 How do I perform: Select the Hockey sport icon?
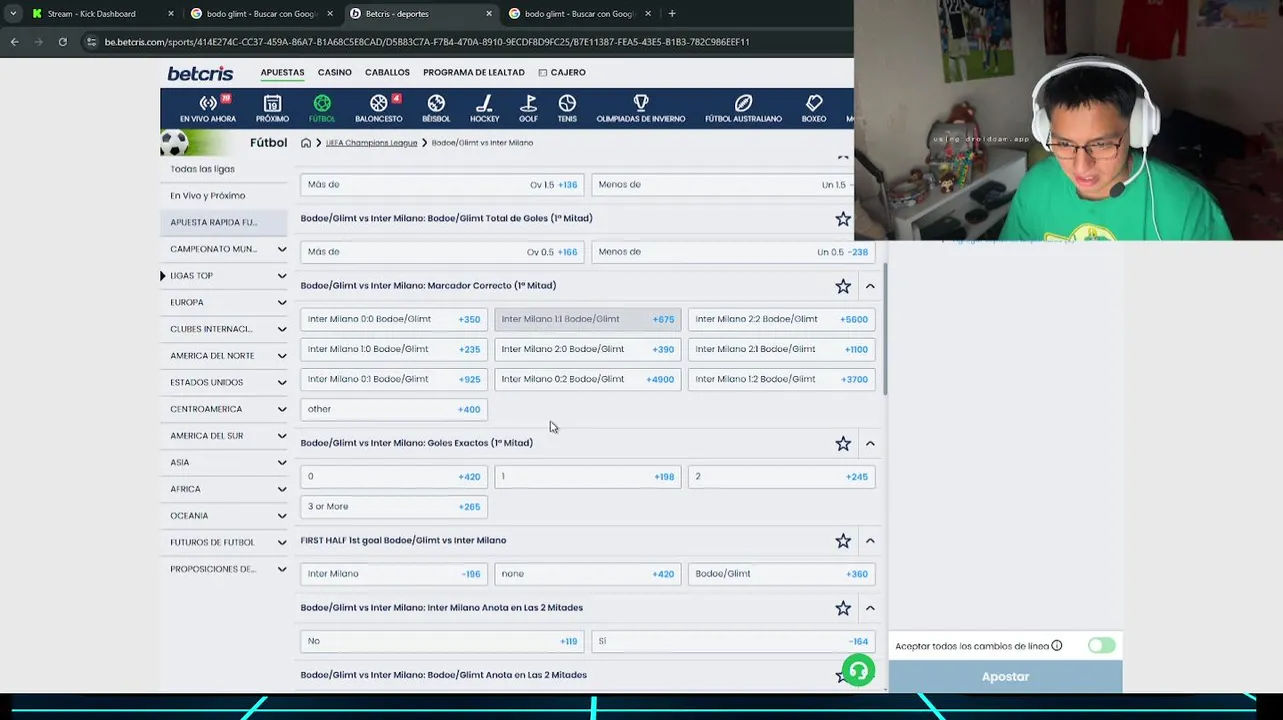[484, 109]
